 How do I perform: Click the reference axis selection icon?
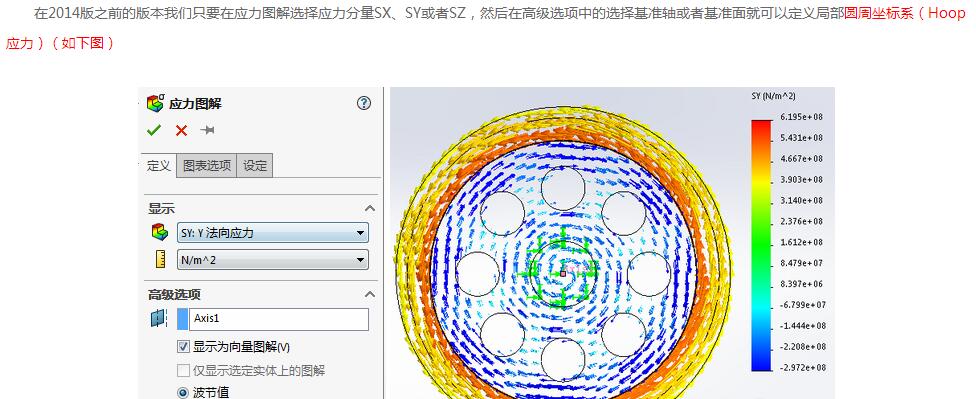[x=159, y=319]
